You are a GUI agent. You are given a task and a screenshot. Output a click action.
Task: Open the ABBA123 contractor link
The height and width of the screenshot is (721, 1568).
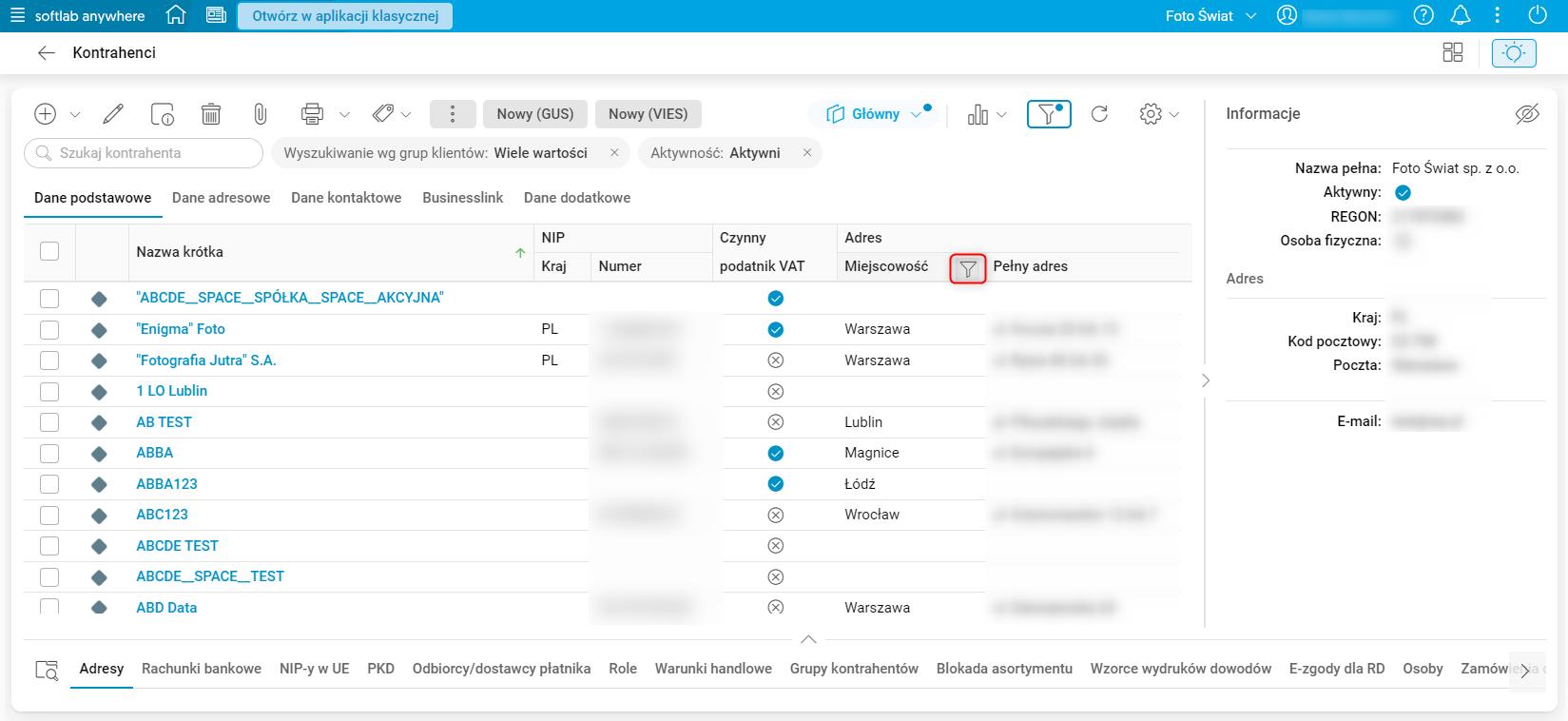(166, 484)
